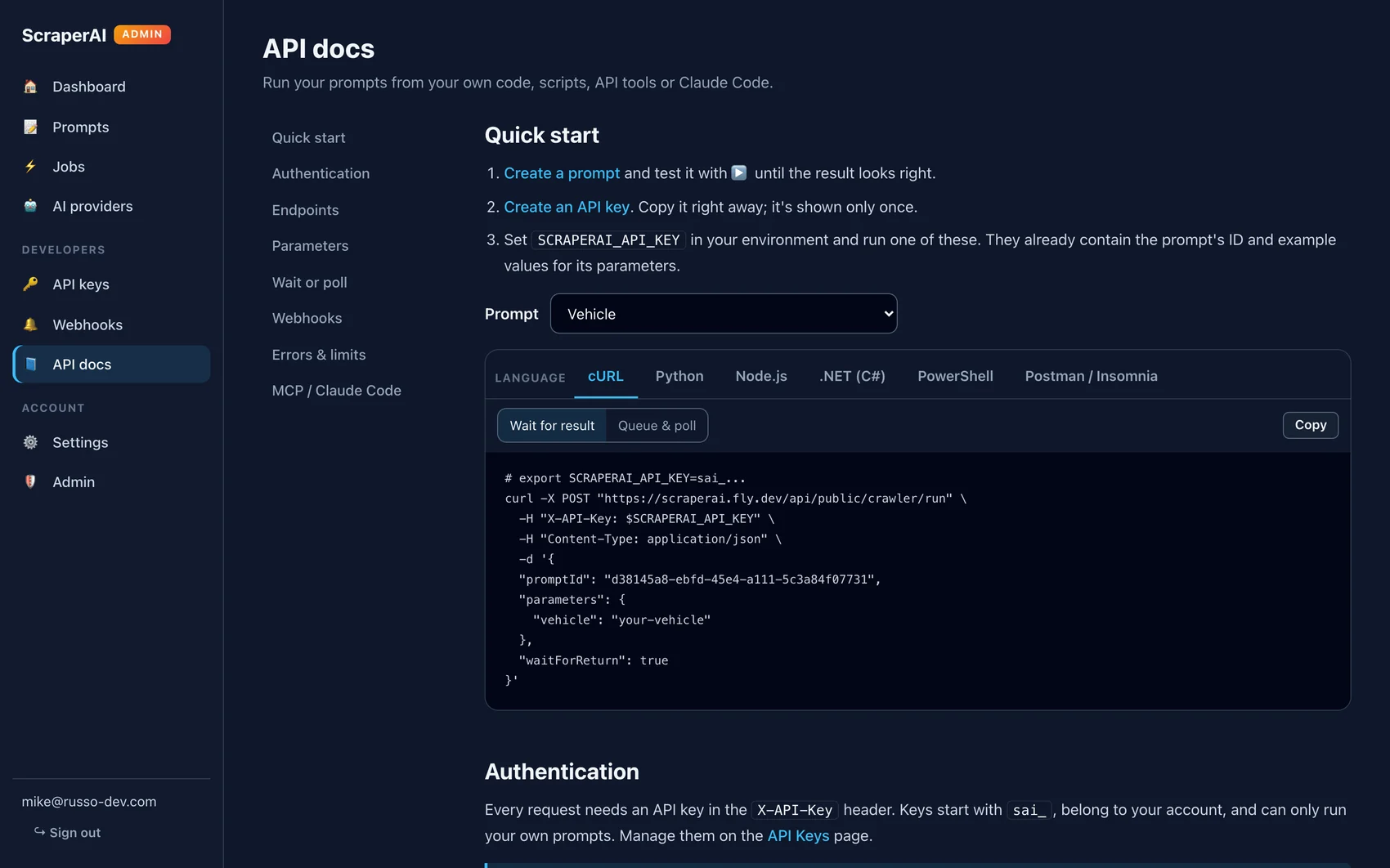Jump to Quick start in the docs navigation

pos(308,137)
